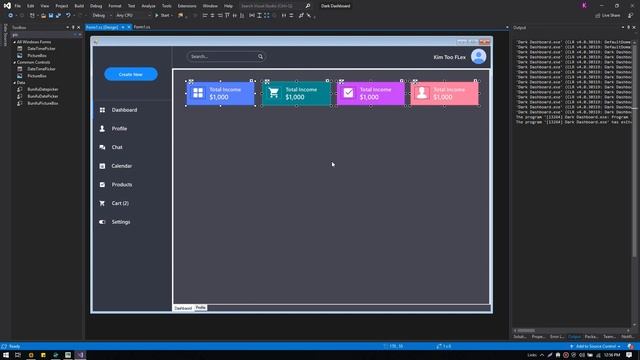This screenshot has width=640, height=360.
Task: Select BunifuDatepicker in the Toolbox
Action: pyautogui.click(x=43, y=89)
